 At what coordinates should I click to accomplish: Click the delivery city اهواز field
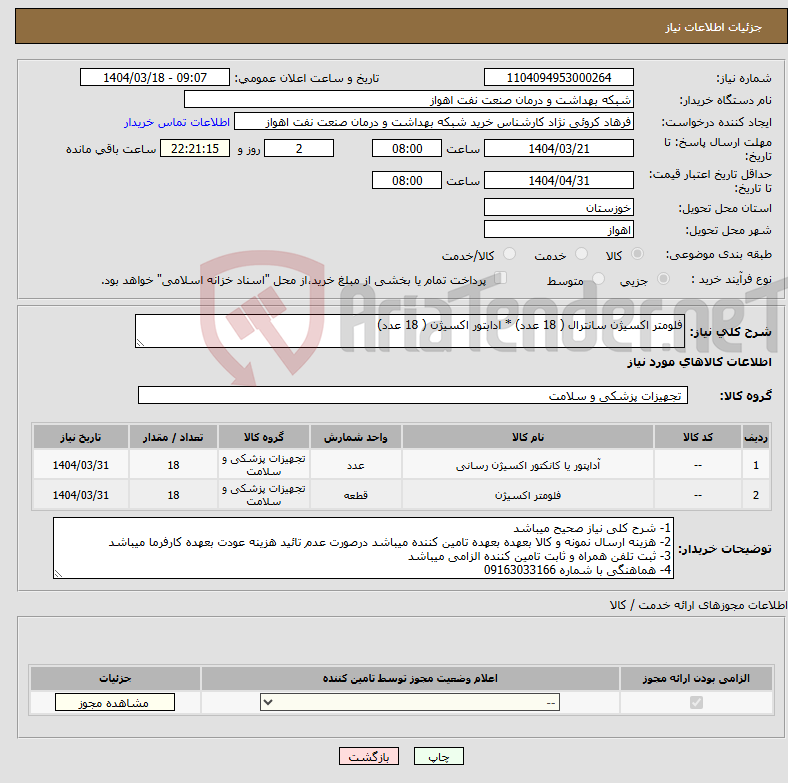(558, 229)
